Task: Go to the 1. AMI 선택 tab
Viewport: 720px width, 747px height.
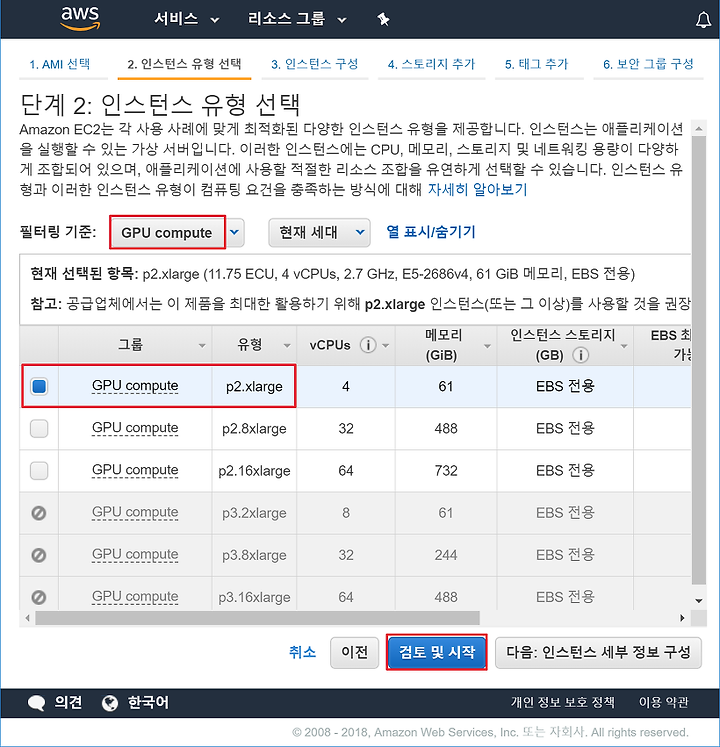Action: coord(60,64)
